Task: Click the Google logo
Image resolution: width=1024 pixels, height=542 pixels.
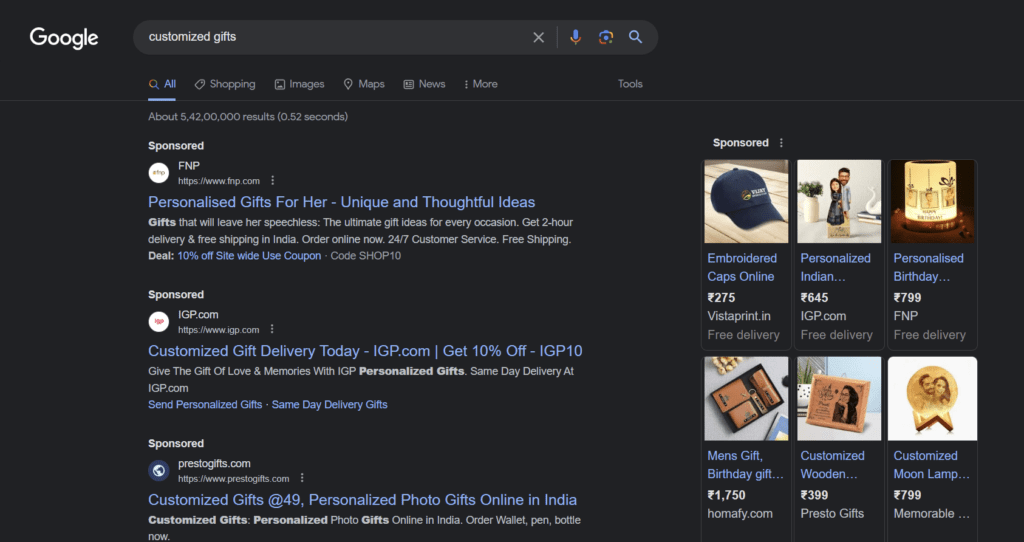Action: 64,38
